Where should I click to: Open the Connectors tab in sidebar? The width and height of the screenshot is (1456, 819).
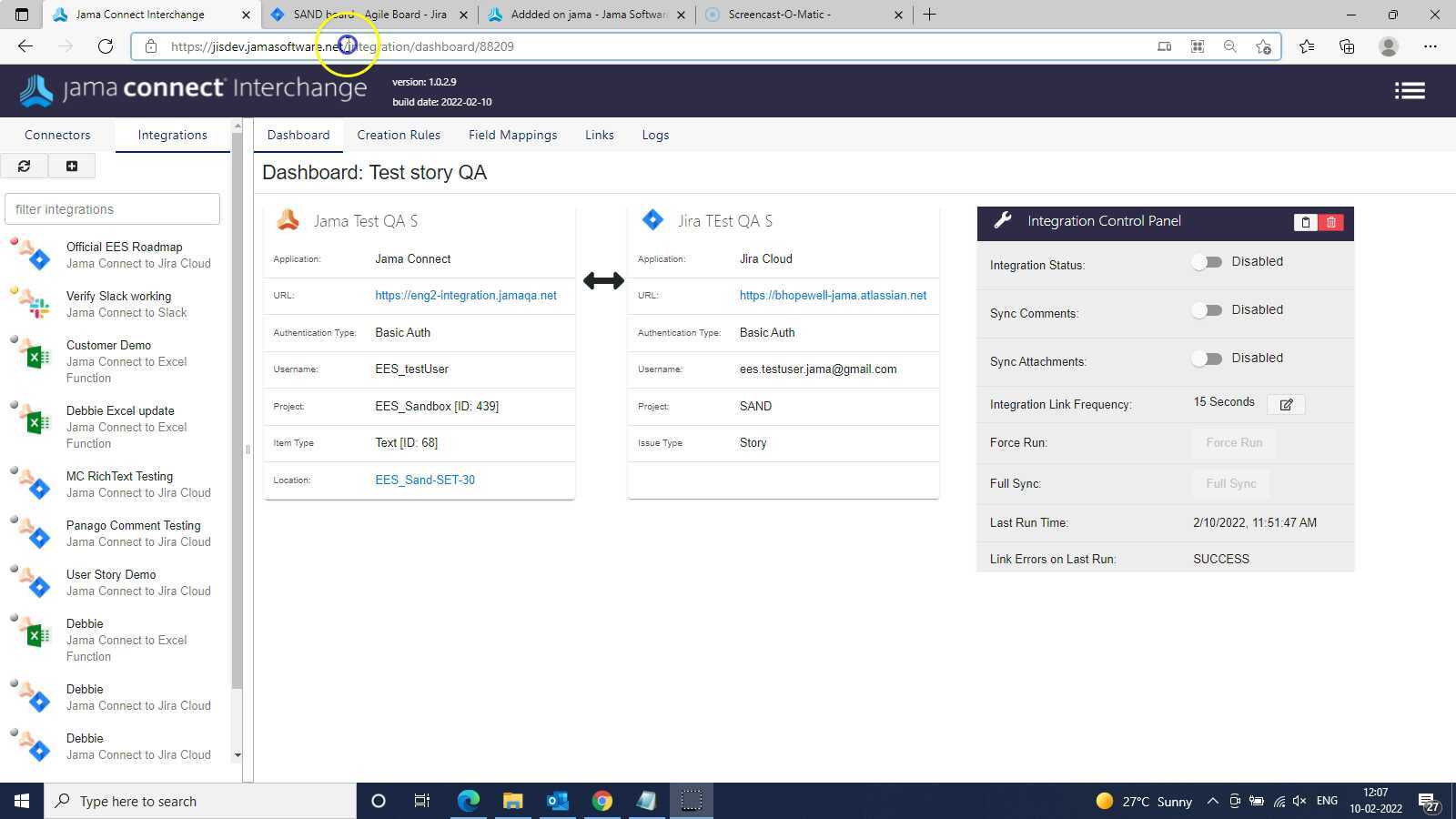(x=57, y=135)
